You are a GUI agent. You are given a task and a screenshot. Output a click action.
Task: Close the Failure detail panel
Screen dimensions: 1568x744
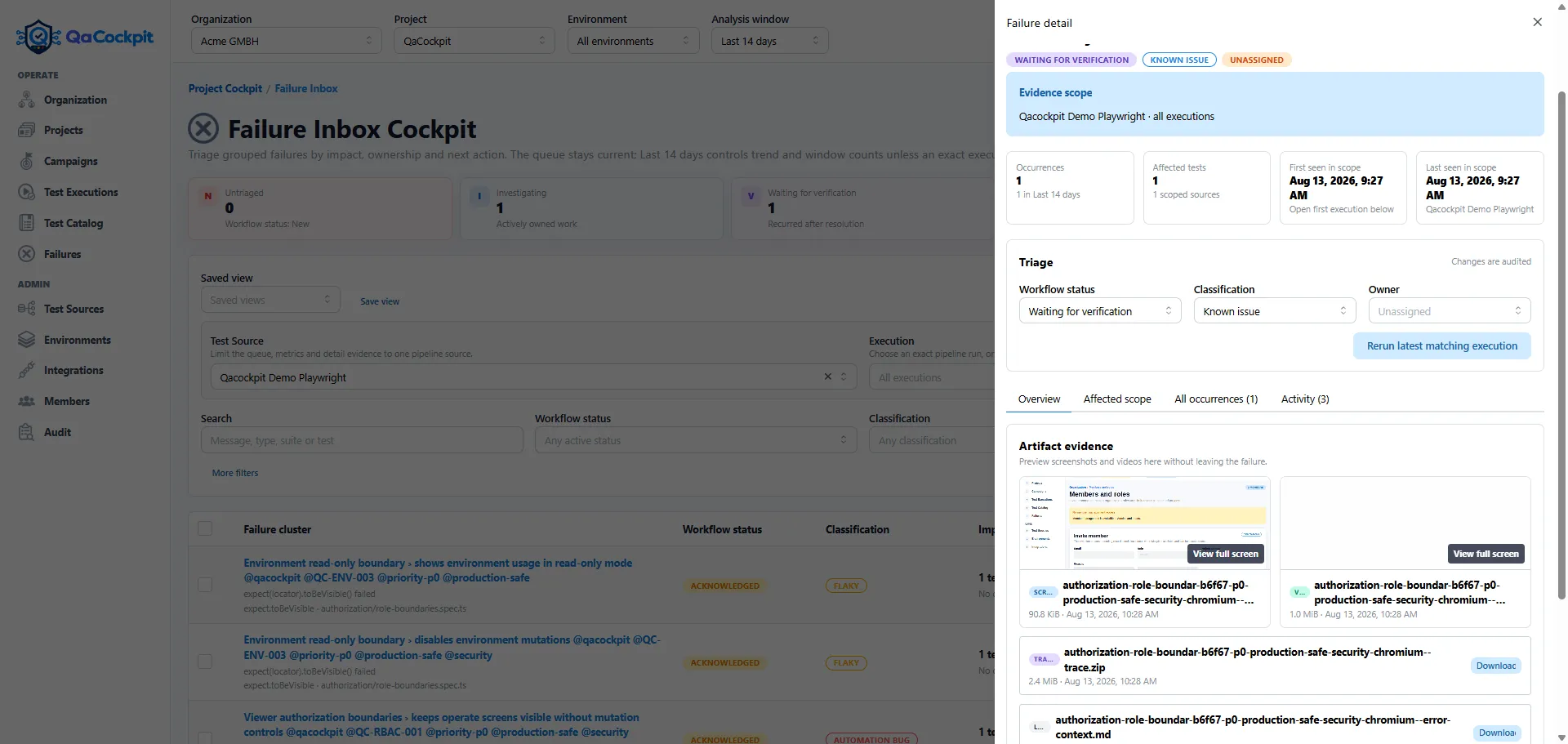[x=1538, y=22]
